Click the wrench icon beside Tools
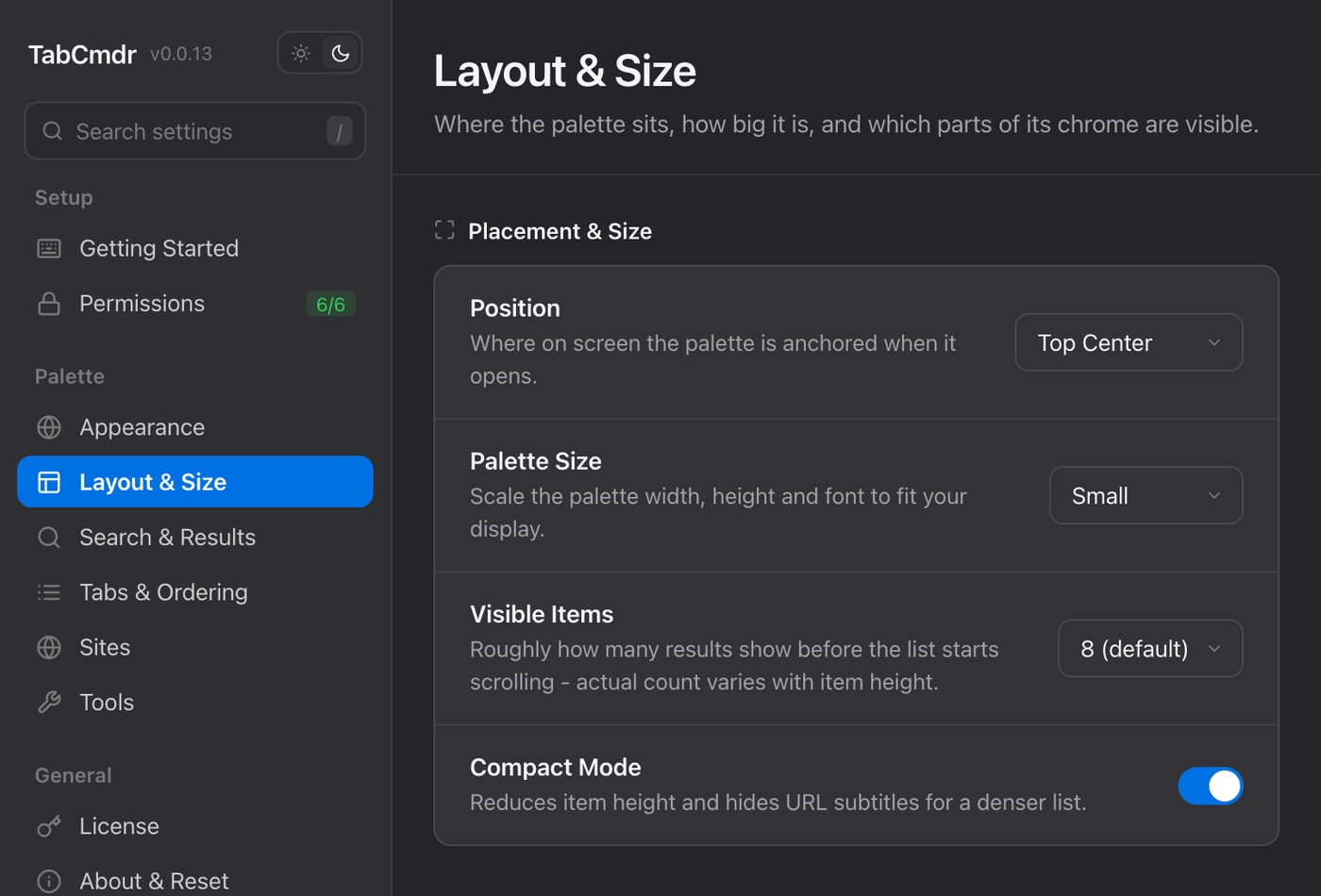This screenshot has height=896, width=1321. click(x=49, y=702)
